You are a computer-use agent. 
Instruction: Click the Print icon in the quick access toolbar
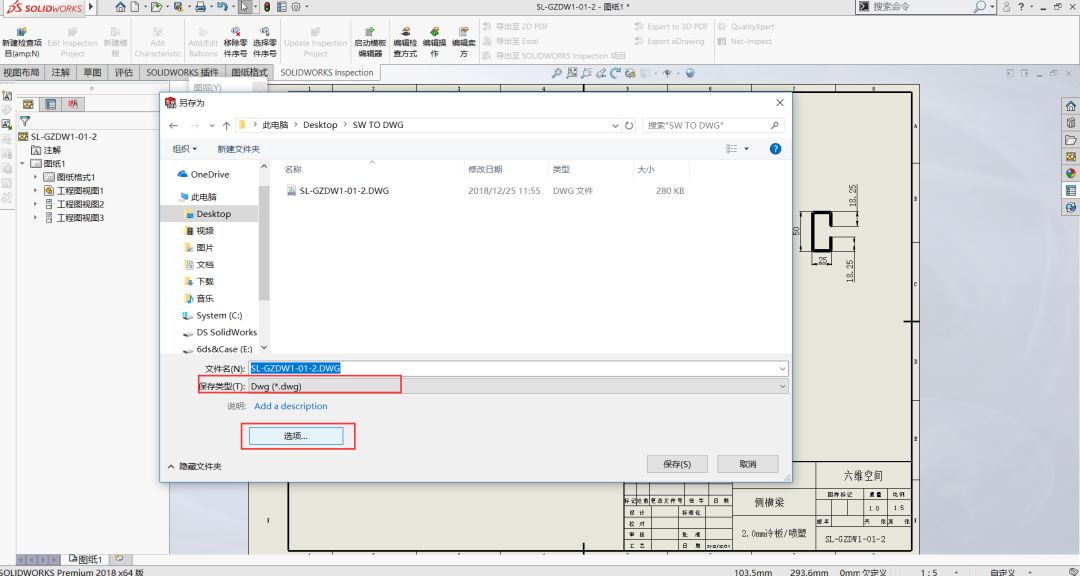point(200,6)
